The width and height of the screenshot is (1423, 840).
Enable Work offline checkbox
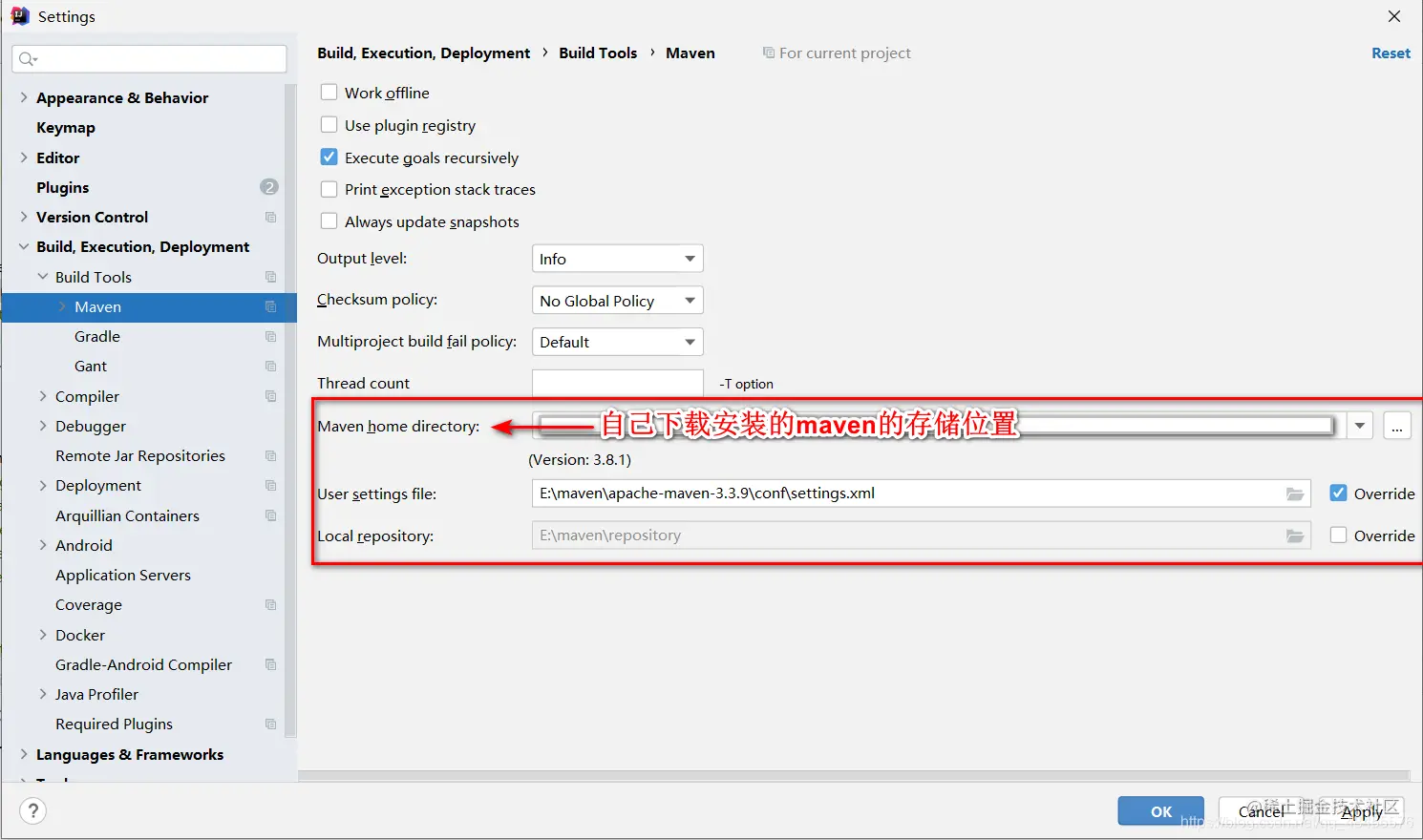click(x=329, y=93)
